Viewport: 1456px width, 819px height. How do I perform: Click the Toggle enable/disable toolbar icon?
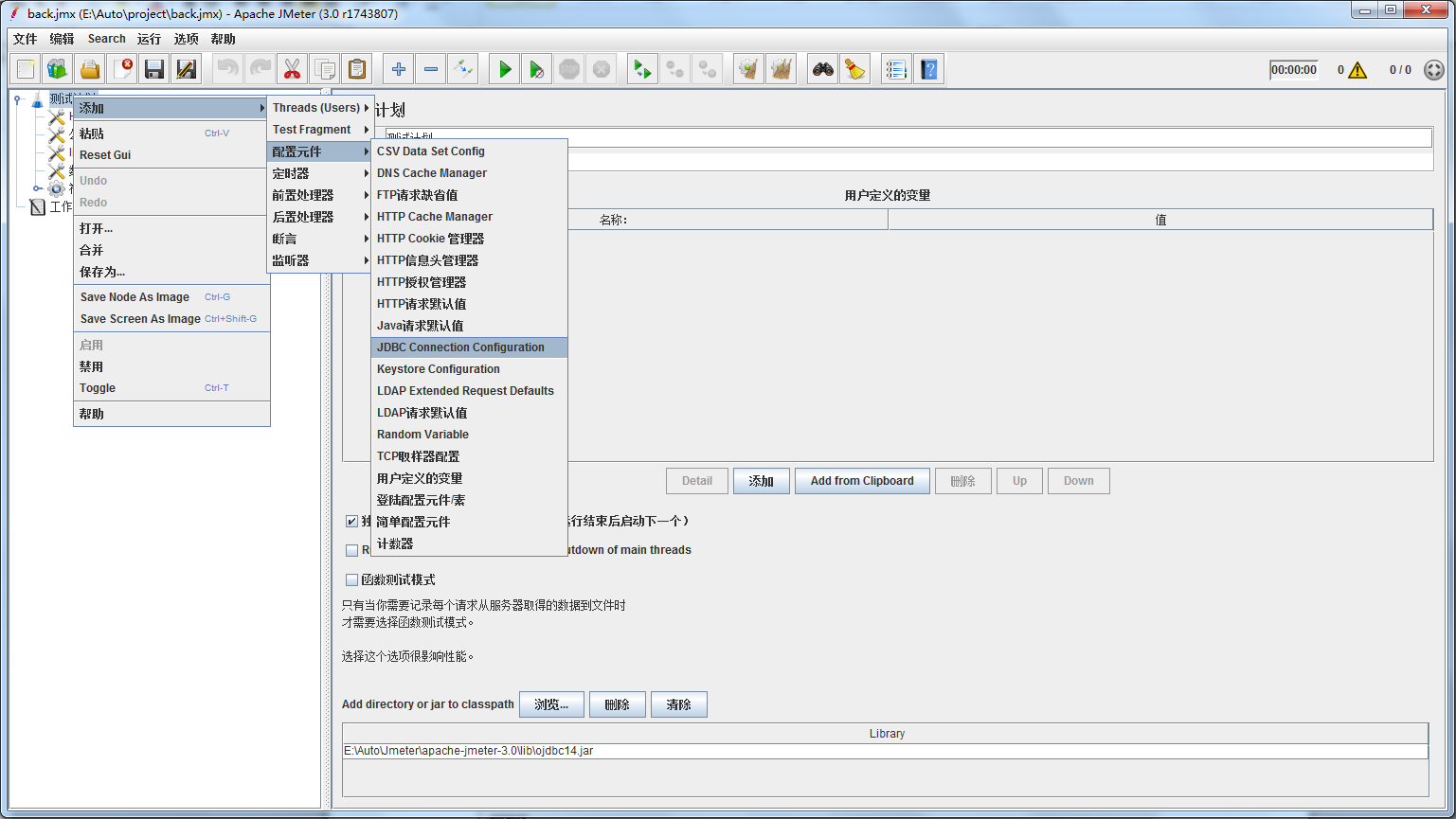tap(462, 69)
